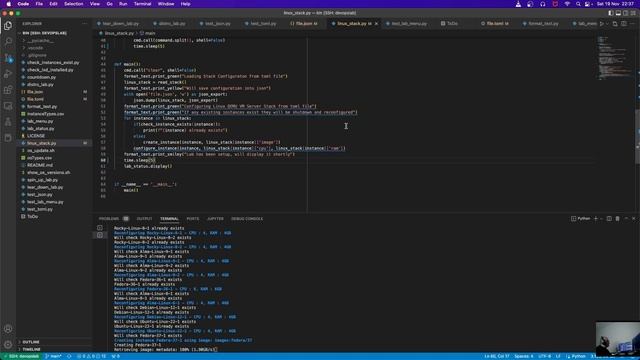The height and width of the screenshot is (360, 640).
Task: Close the bottom panel
Action: click(x=633, y=219)
